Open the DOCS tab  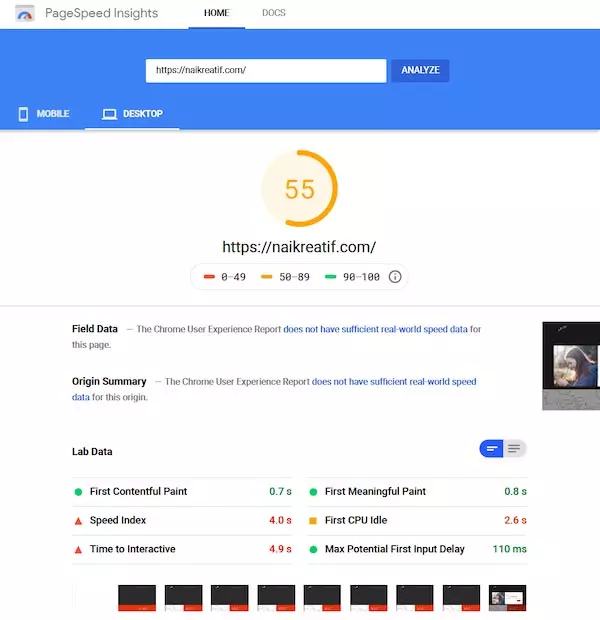(x=274, y=13)
